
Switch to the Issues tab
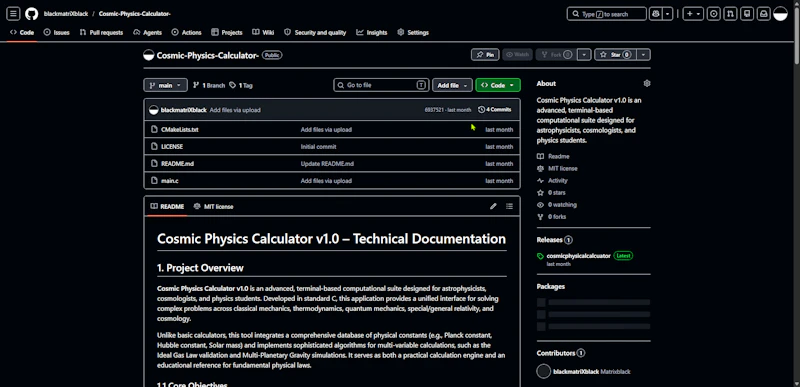pyautogui.click(x=57, y=32)
